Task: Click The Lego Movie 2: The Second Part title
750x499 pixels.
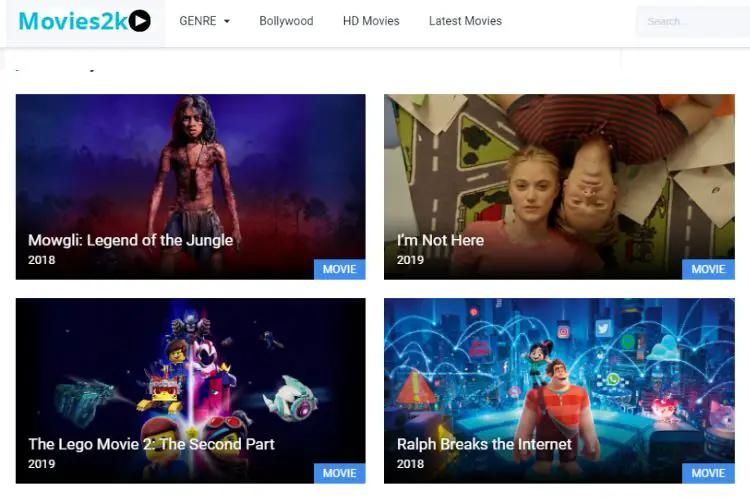Action: pos(151,444)
